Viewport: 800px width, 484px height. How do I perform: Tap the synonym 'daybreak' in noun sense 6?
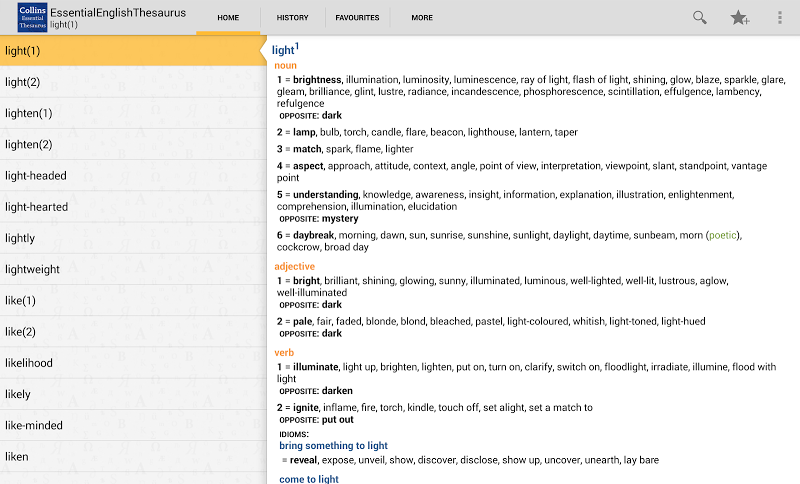tap(313, 235)
